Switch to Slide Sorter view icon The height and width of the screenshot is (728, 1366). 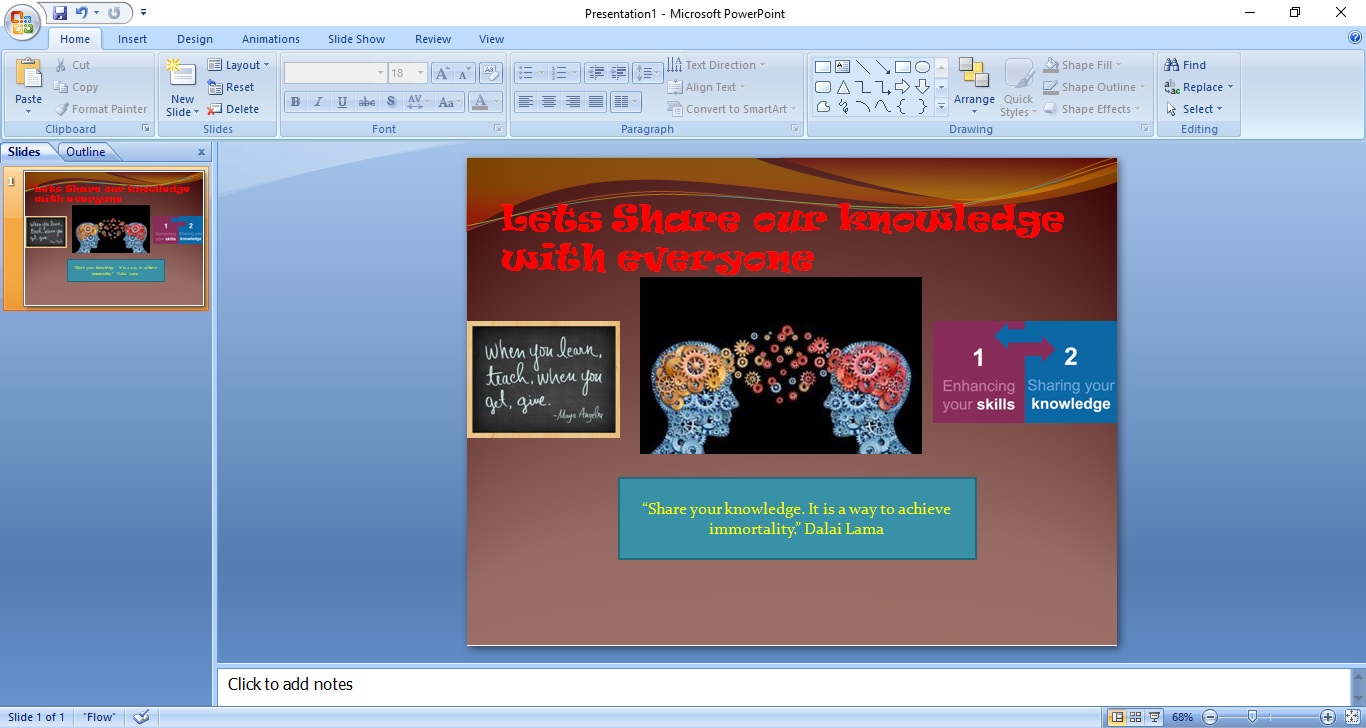point(1135,717)
